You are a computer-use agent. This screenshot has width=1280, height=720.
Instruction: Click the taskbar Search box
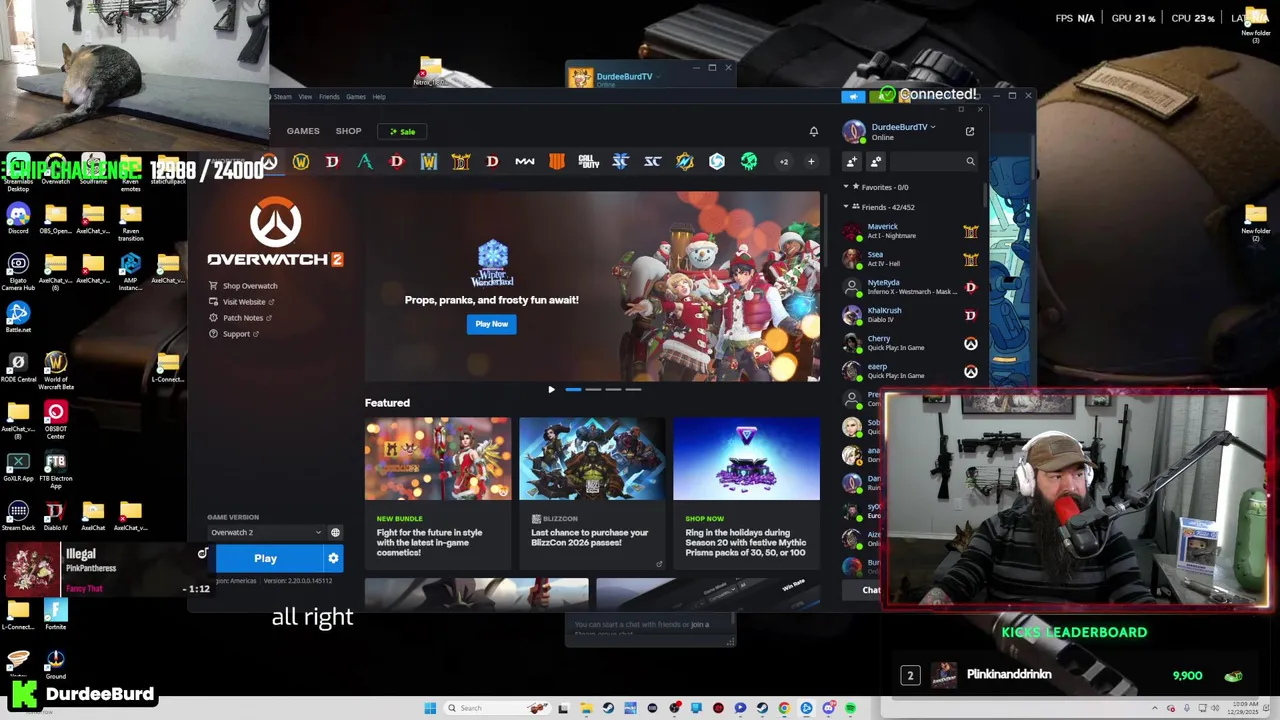pyautogui.click(x=497, y=708)
